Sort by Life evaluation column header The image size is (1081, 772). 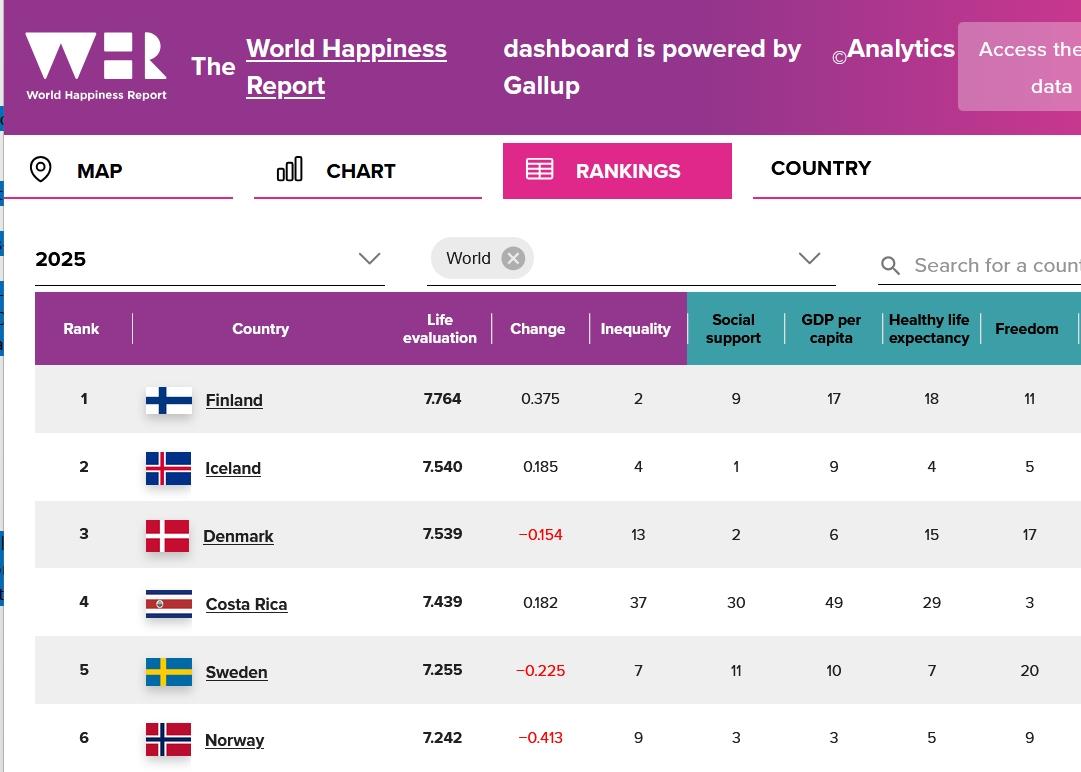(440, 329)
